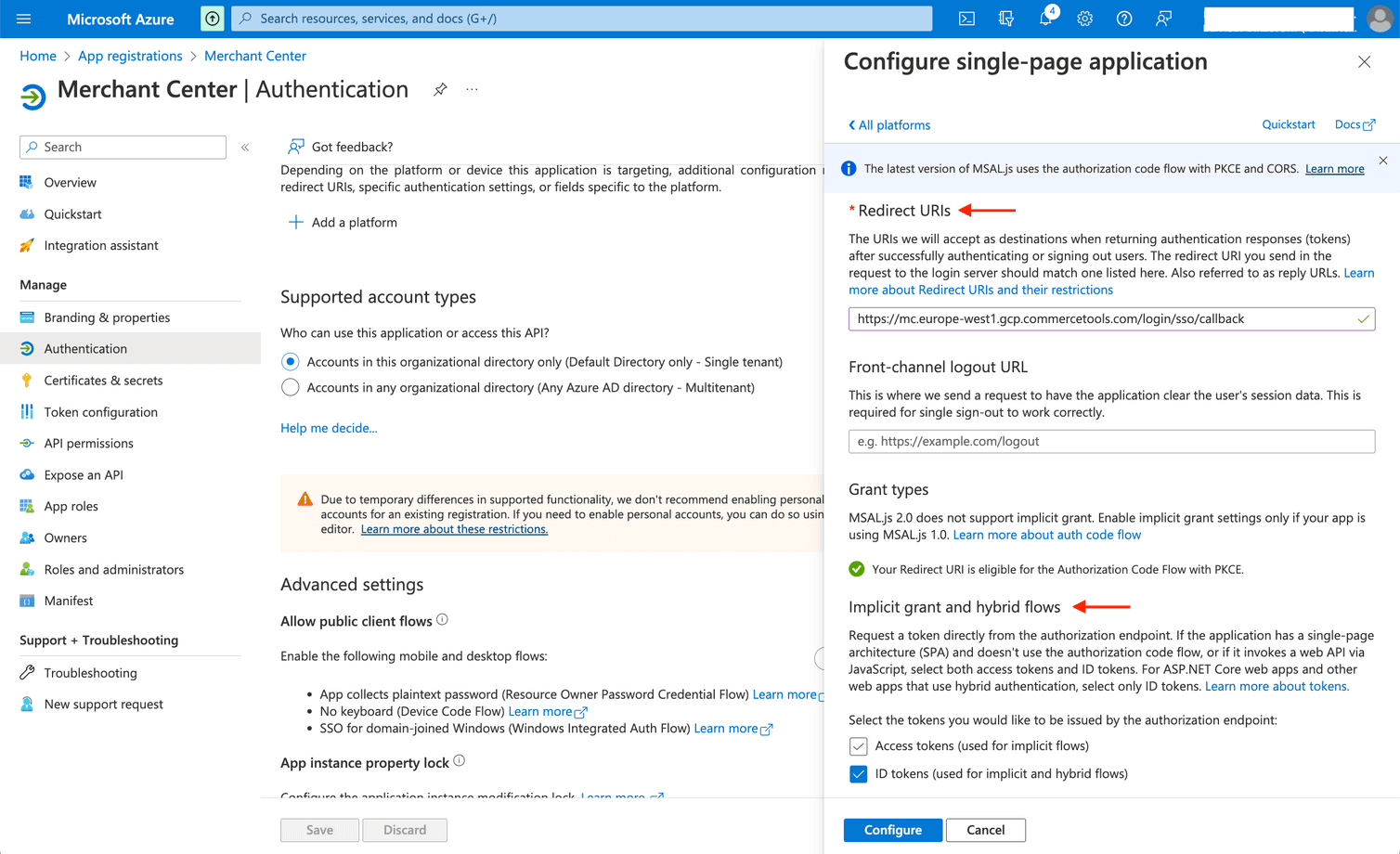Open the Directories and subscriptions filter icon
This screenshot has height=854, width=1400.
point(1005,19)
